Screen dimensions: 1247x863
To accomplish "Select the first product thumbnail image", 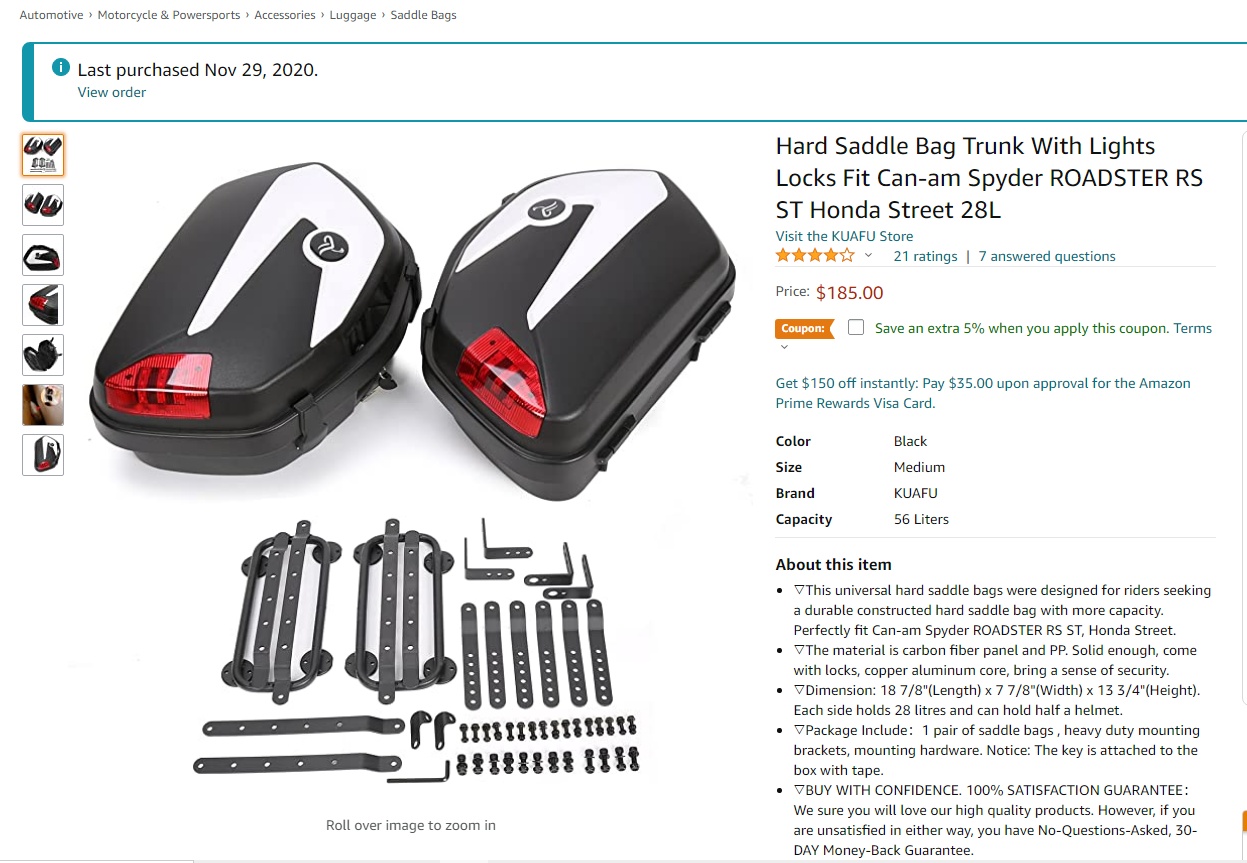I will (x=43, y=155).
